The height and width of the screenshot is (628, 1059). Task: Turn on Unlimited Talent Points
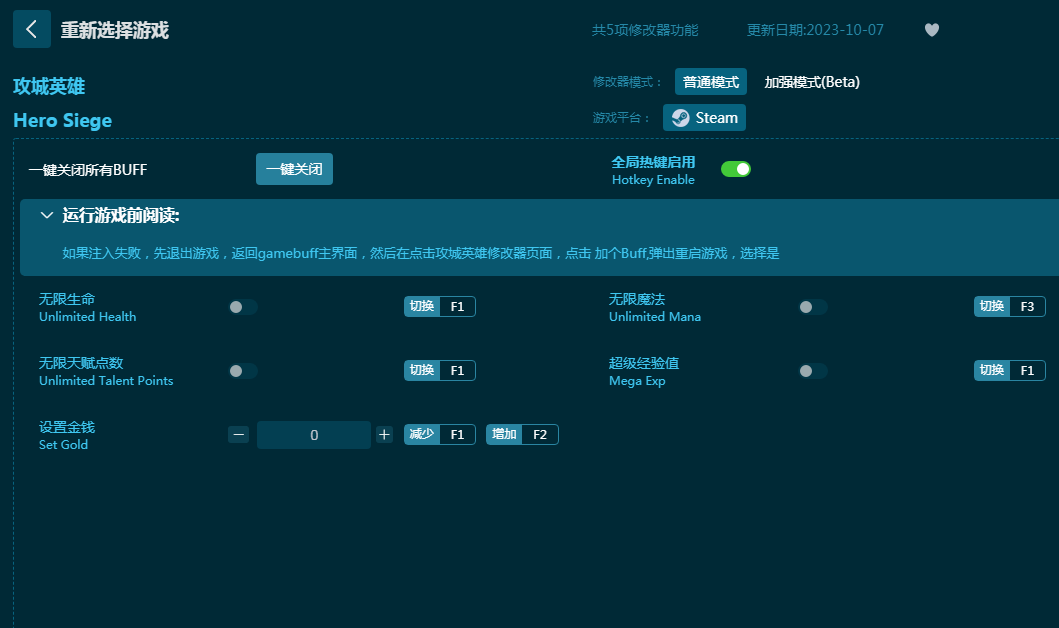(x=242, y=371)
